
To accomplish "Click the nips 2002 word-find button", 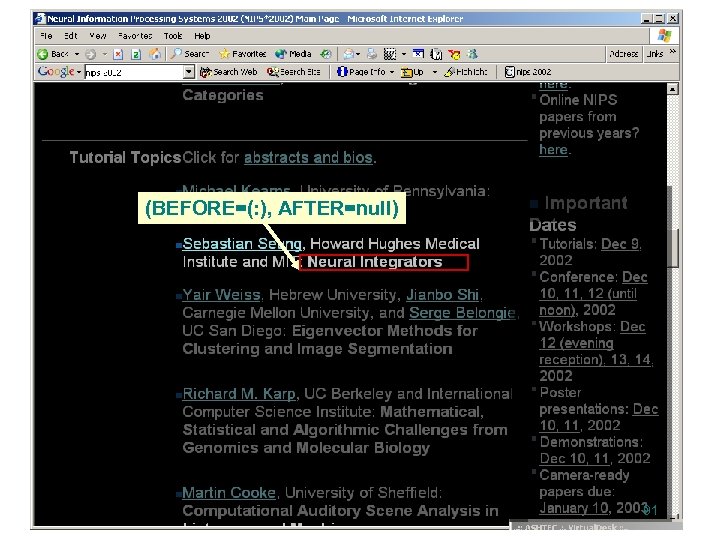I will pyautogui.click(x=528, y=72).
